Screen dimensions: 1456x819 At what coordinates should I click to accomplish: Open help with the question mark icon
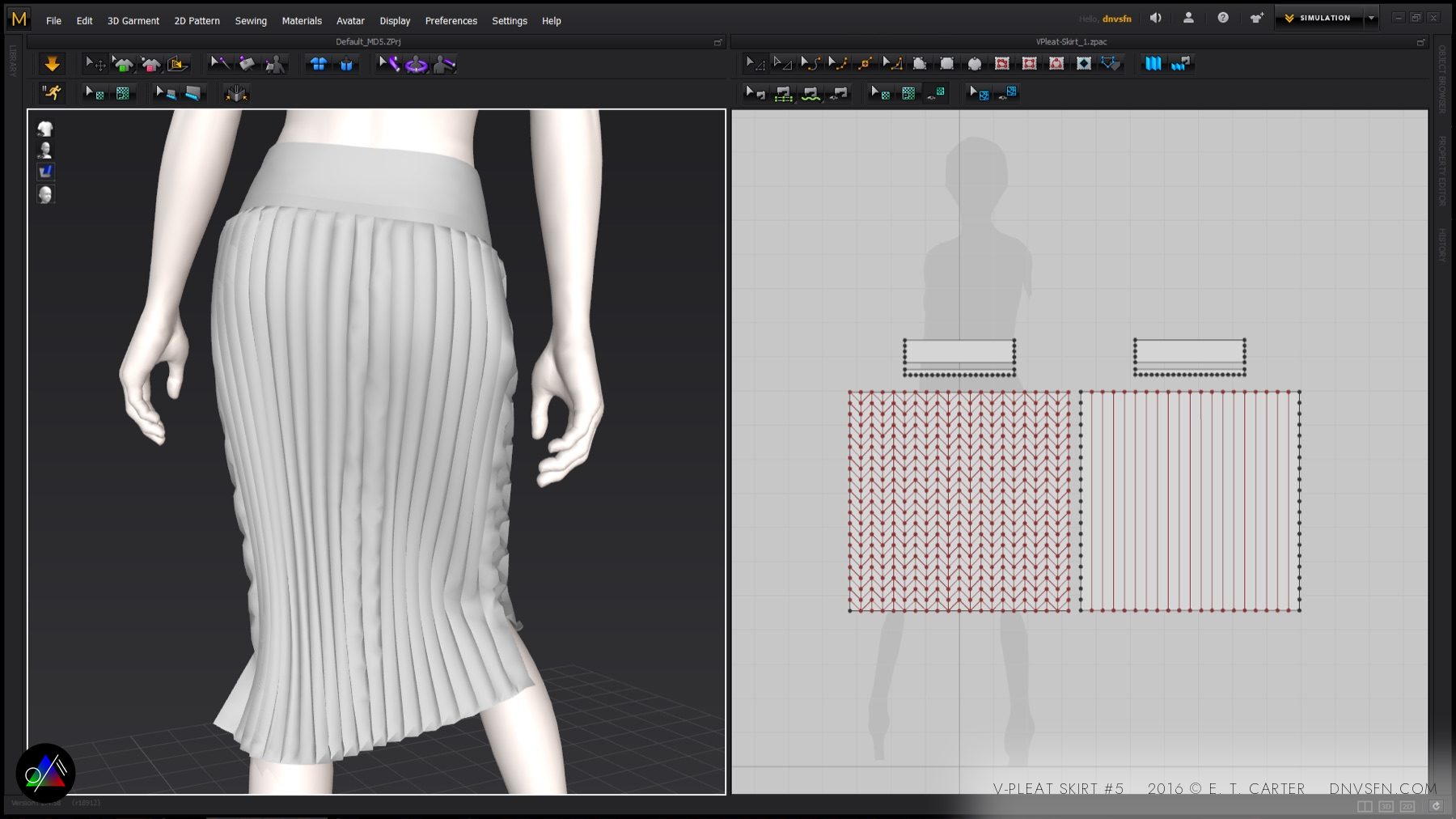pyautogui.click(x=1223, y=18)
